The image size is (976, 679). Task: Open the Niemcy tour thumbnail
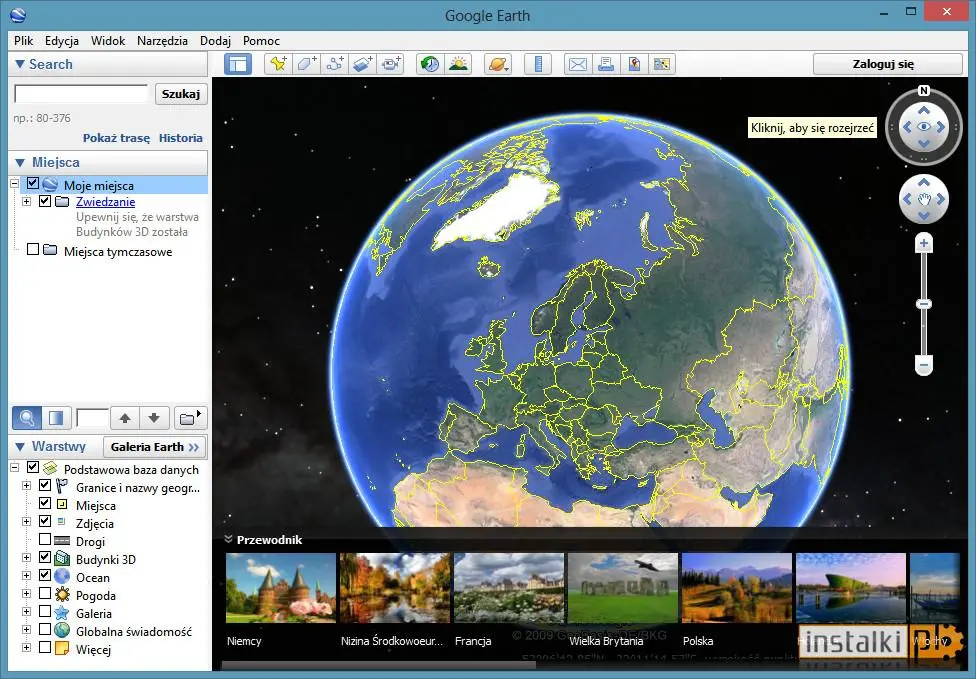(x=281, y=588)
